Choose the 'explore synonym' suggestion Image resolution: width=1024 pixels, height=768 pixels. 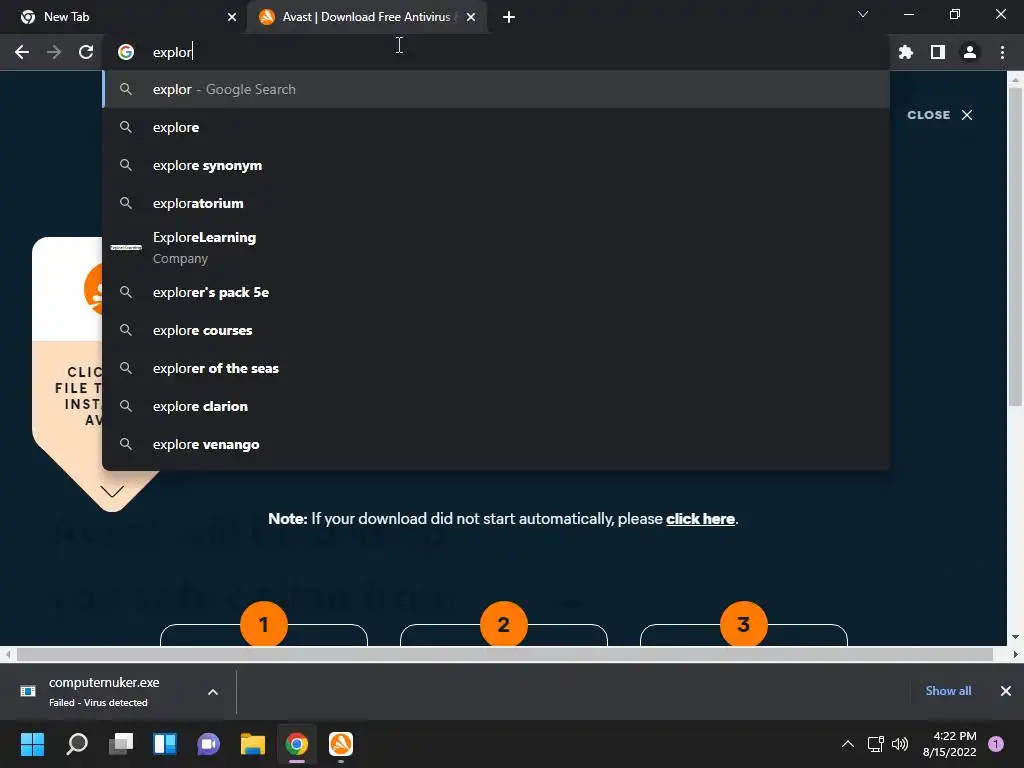click(496, 165)
